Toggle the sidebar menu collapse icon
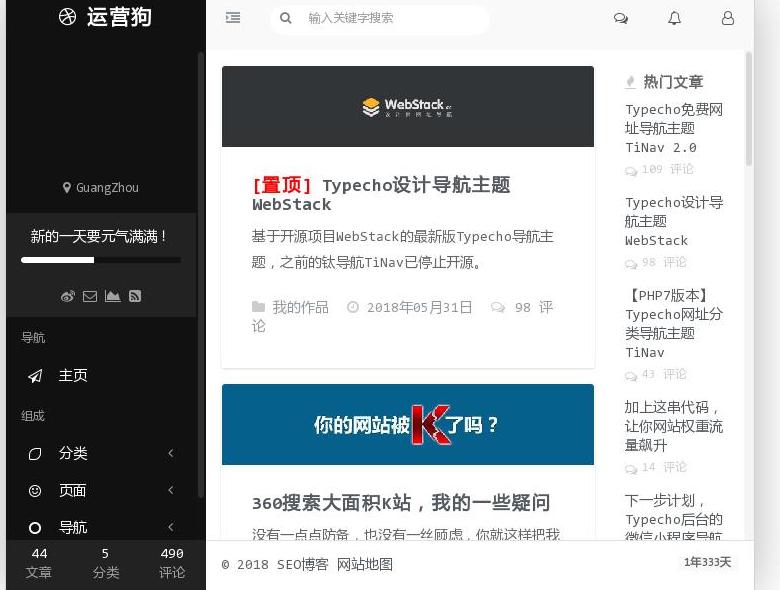Screen dimensions: 780x590 click(x=232, y=18)
